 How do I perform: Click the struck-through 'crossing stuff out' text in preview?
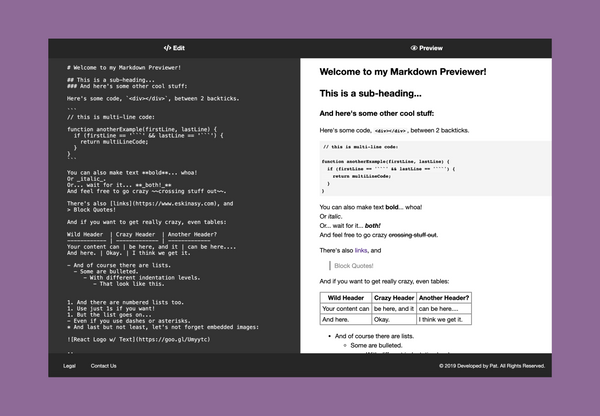coord(412,235)
